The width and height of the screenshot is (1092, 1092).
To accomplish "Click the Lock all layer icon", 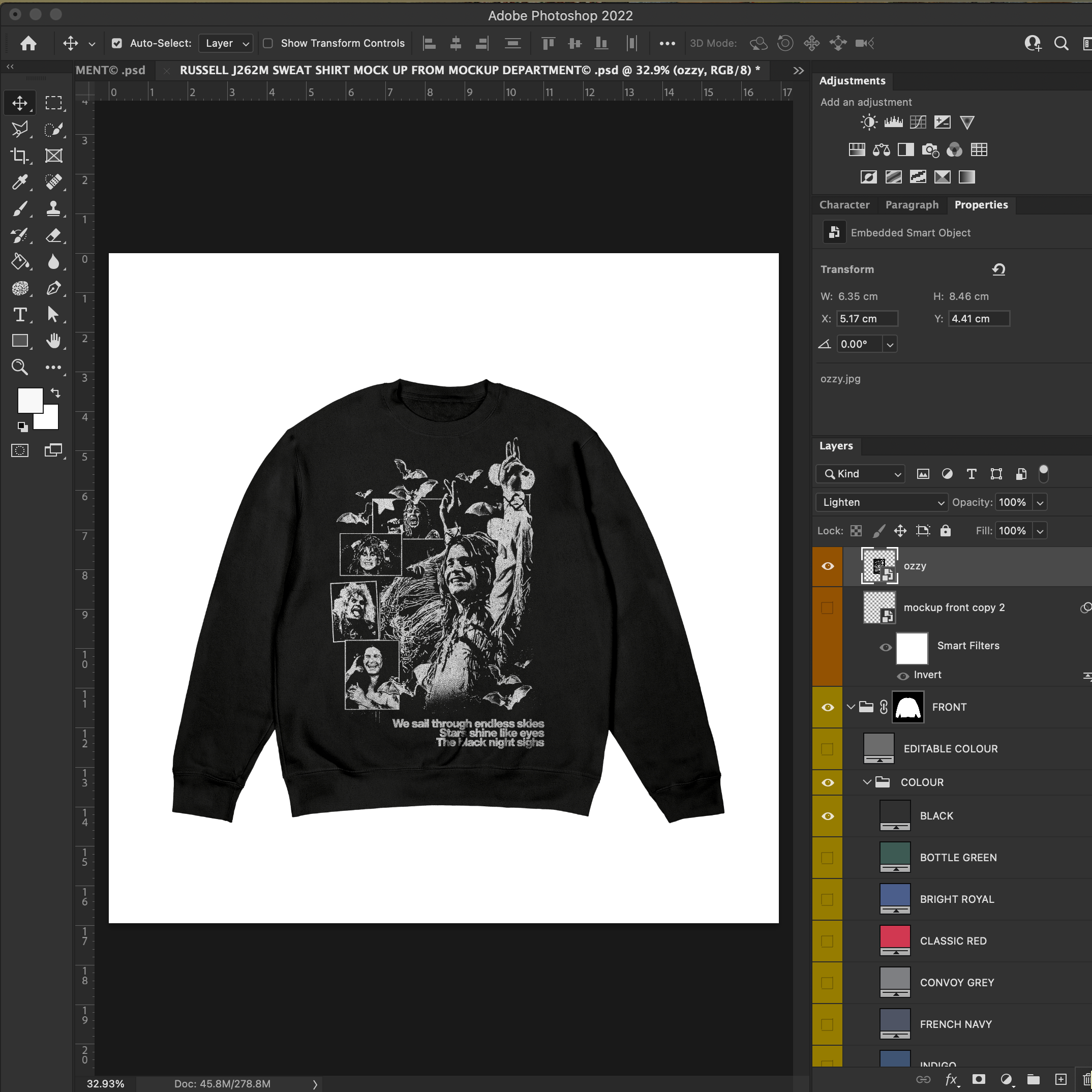I will [945, 530].
